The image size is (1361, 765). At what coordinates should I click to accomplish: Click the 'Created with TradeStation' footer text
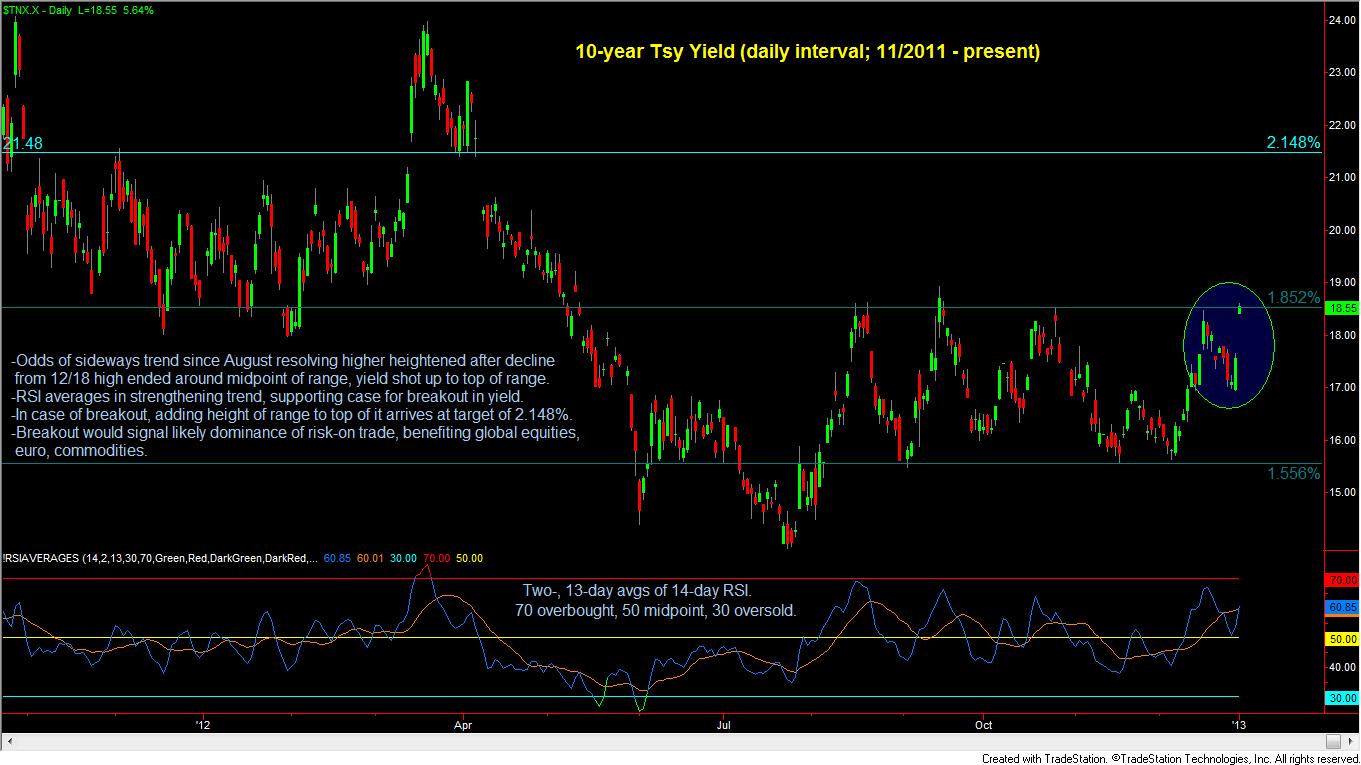[x=1169, y=758]
